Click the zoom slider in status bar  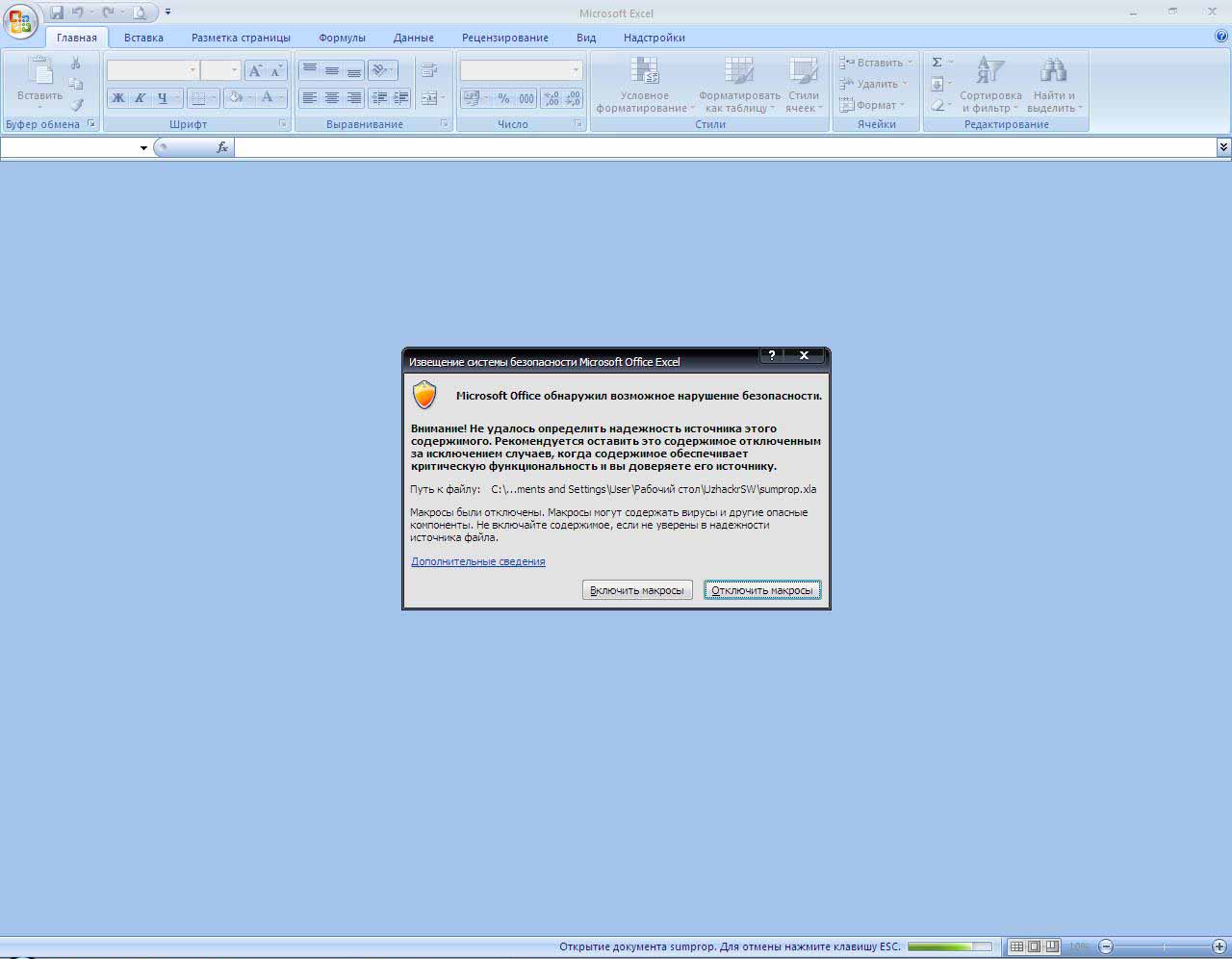[x=1164, y=947]
